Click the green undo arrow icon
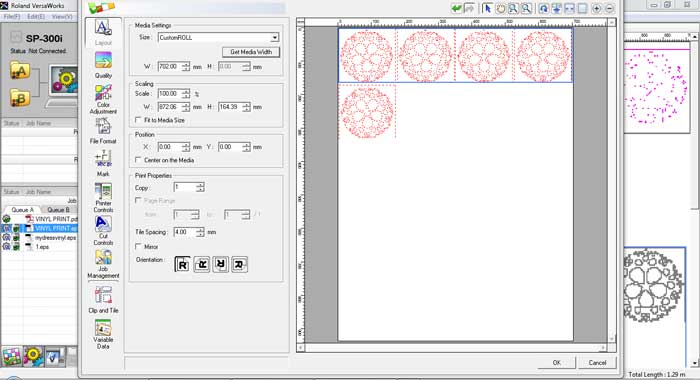Screen dimensions: 700x380 [456, 8]
